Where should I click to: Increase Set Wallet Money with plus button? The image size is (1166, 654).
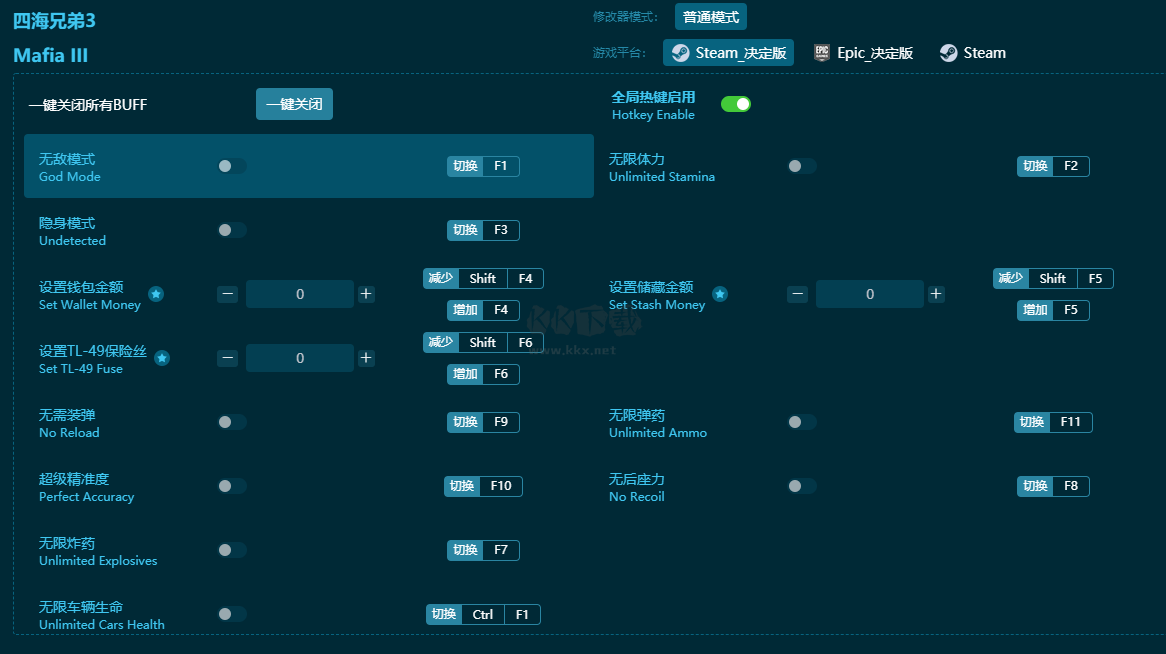coord(366,294)
